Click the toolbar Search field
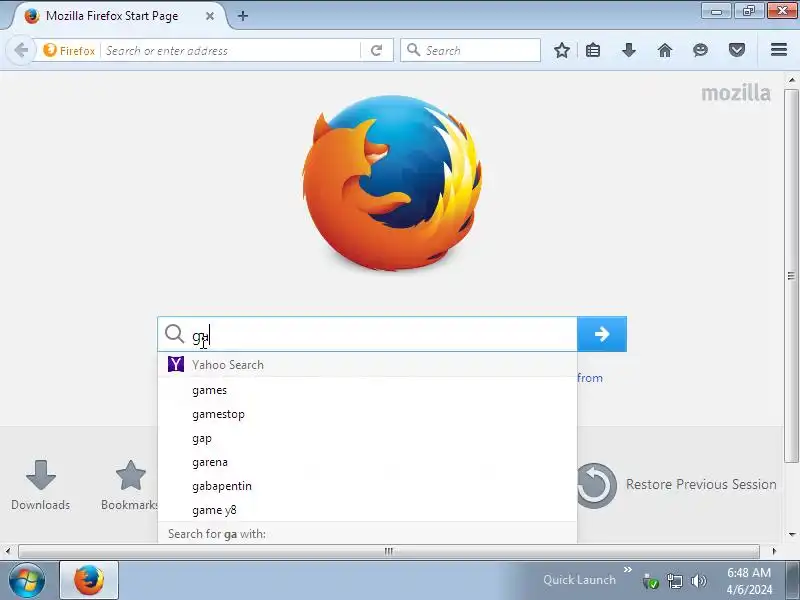800x600 pixels. (x=470, y=50)
